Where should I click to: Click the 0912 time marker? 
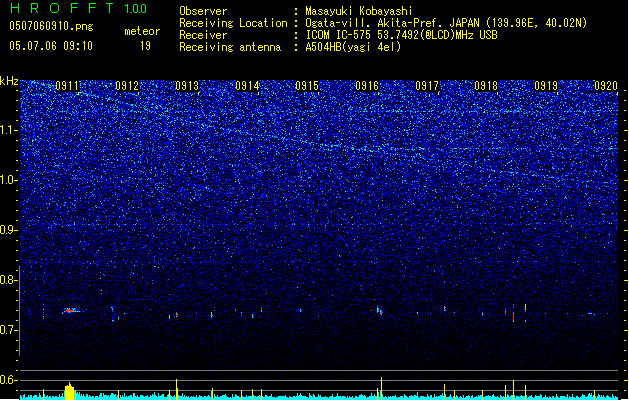click(127, 86)
